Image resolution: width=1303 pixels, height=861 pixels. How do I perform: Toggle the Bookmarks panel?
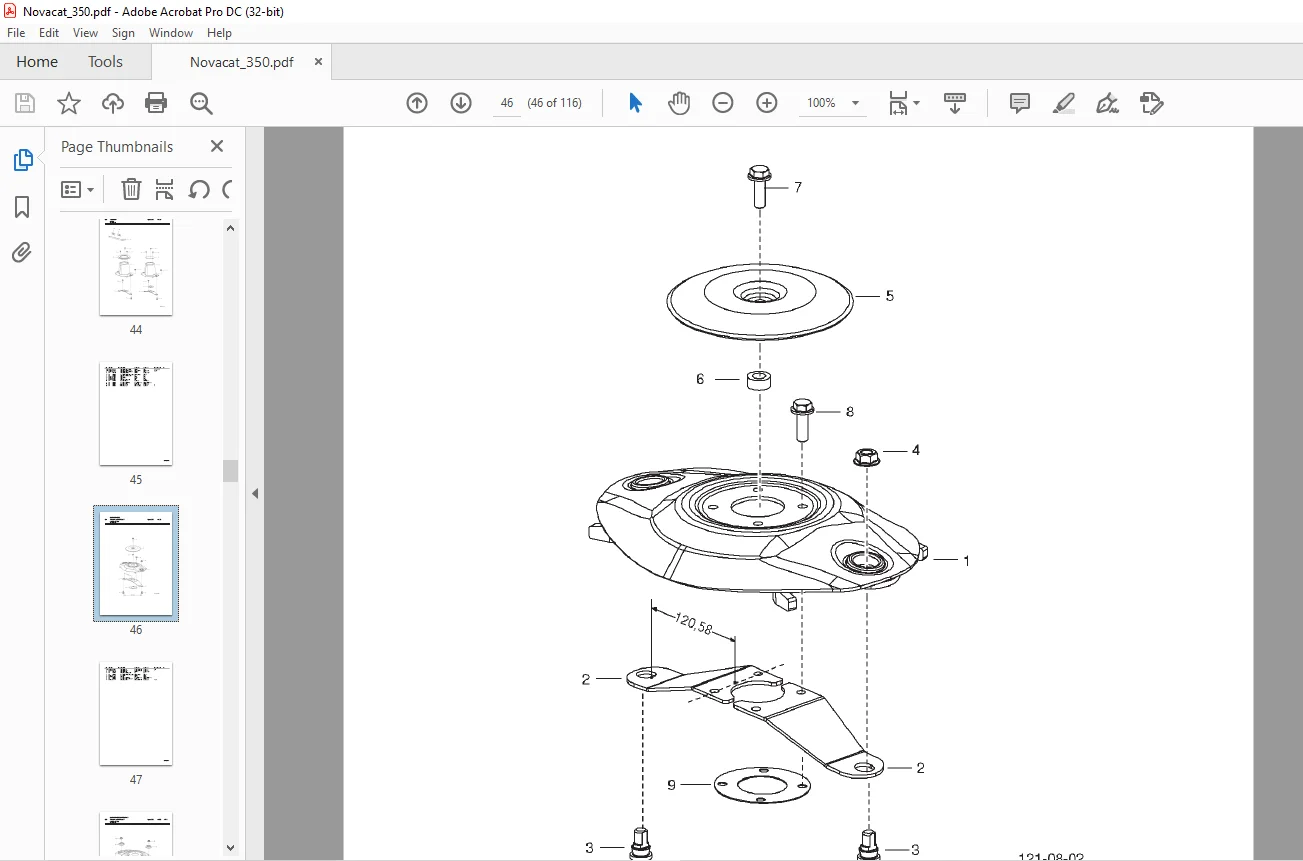point(22,207)
